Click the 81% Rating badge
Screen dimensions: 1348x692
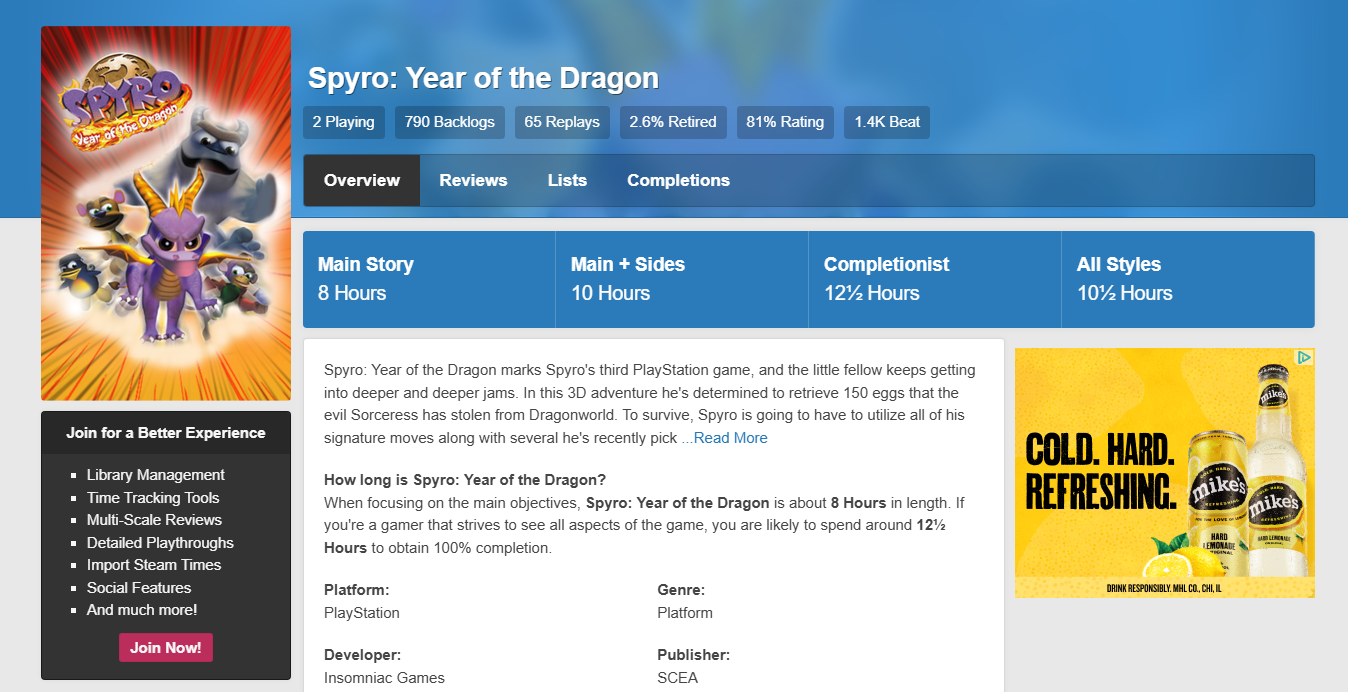785,122
